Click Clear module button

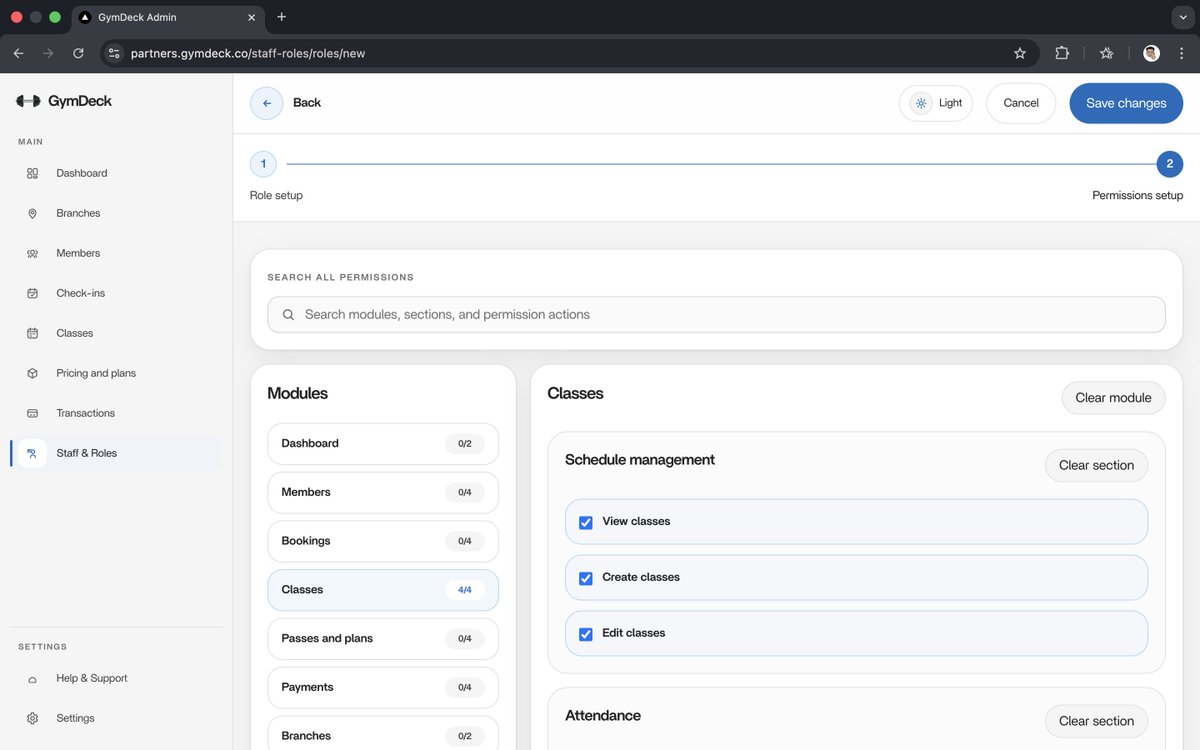pos(1113,397)
